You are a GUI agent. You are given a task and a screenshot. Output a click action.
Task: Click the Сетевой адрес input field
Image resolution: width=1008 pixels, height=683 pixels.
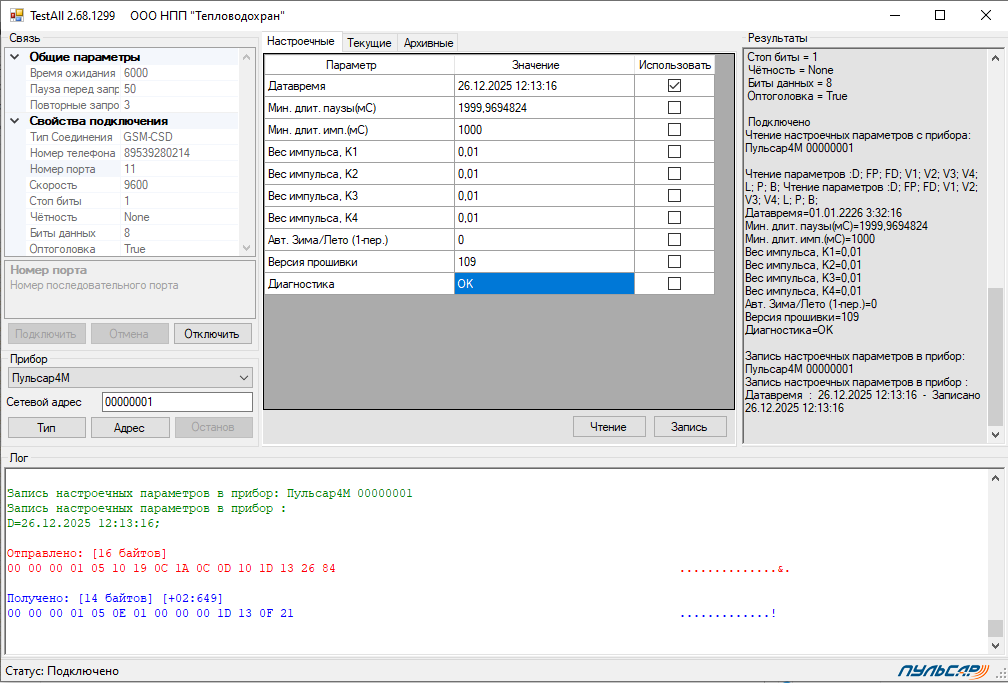(177, 402)
